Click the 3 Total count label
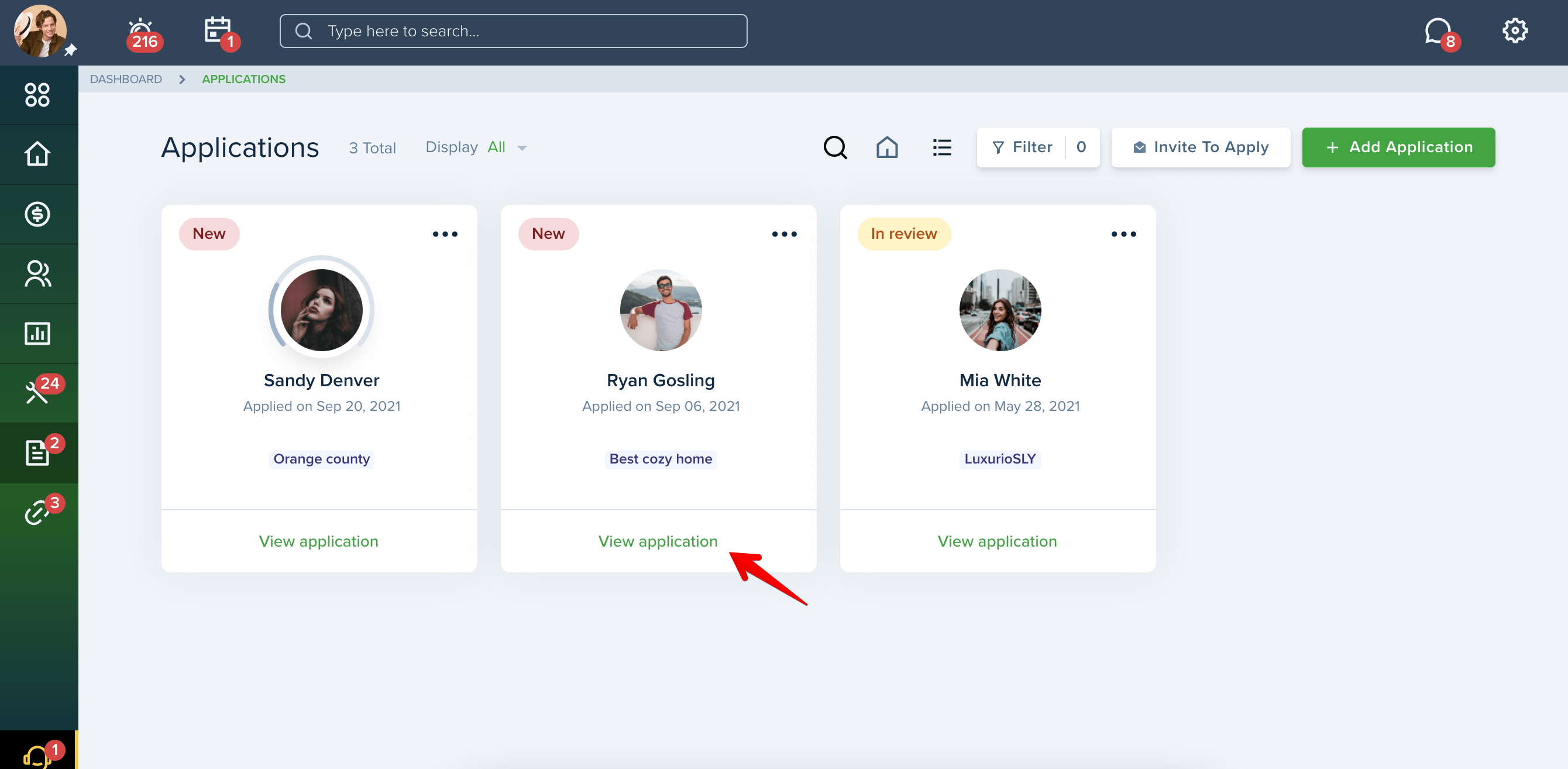The image size is (1568, 769). pyautogui.click(x=372, y=148)
